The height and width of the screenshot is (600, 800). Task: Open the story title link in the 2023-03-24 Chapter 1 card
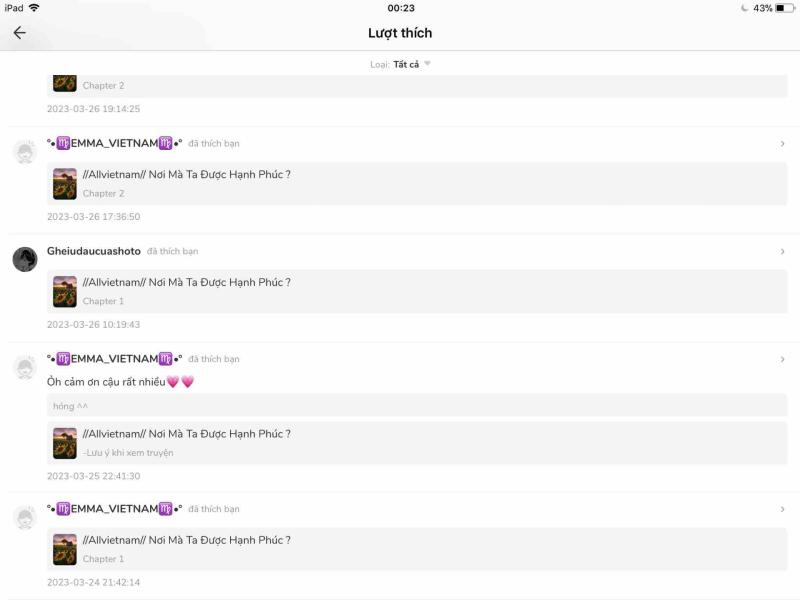pos(187,540)
